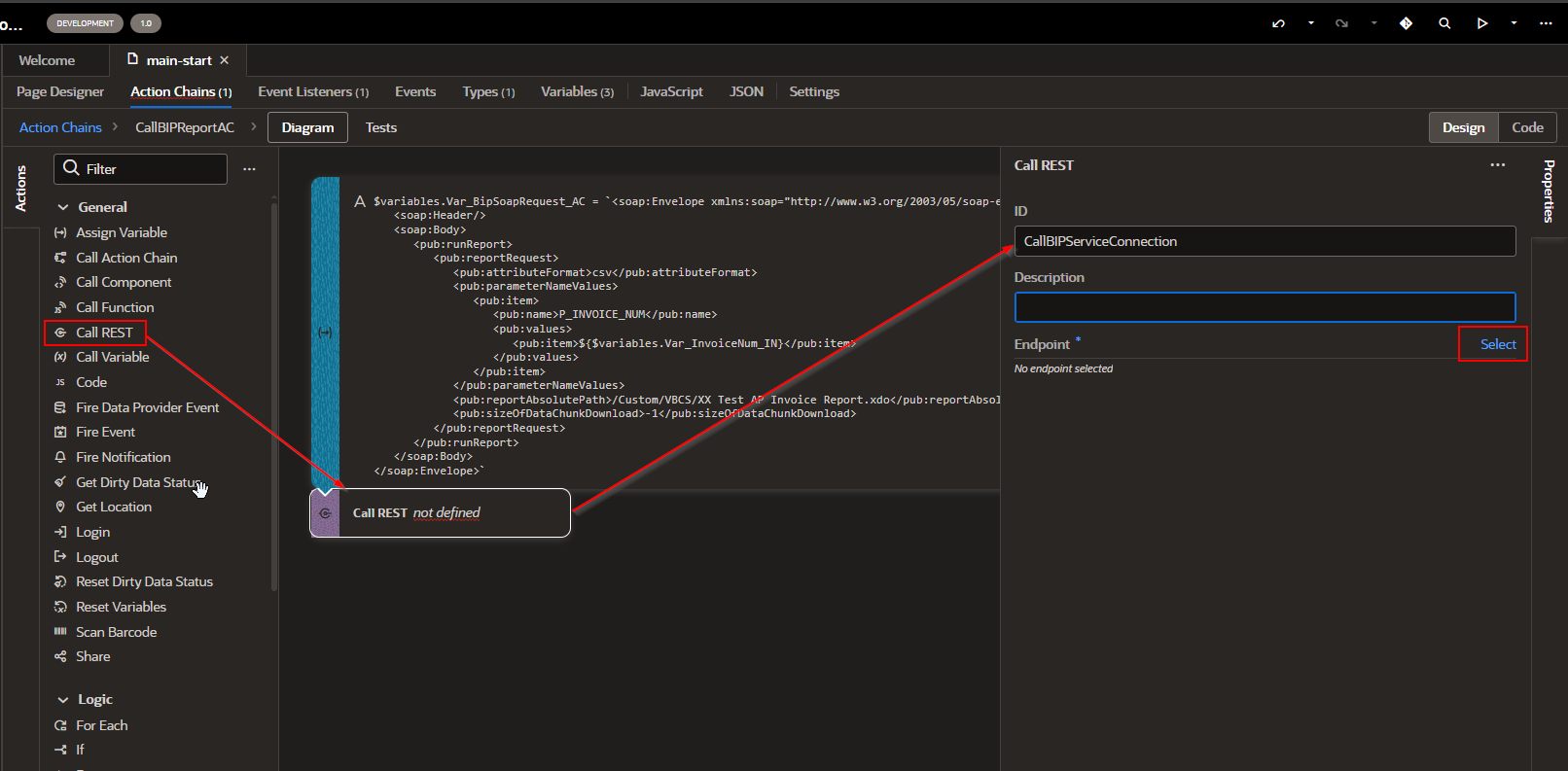Select the Action Chains (1) tab

coord(182,91)
